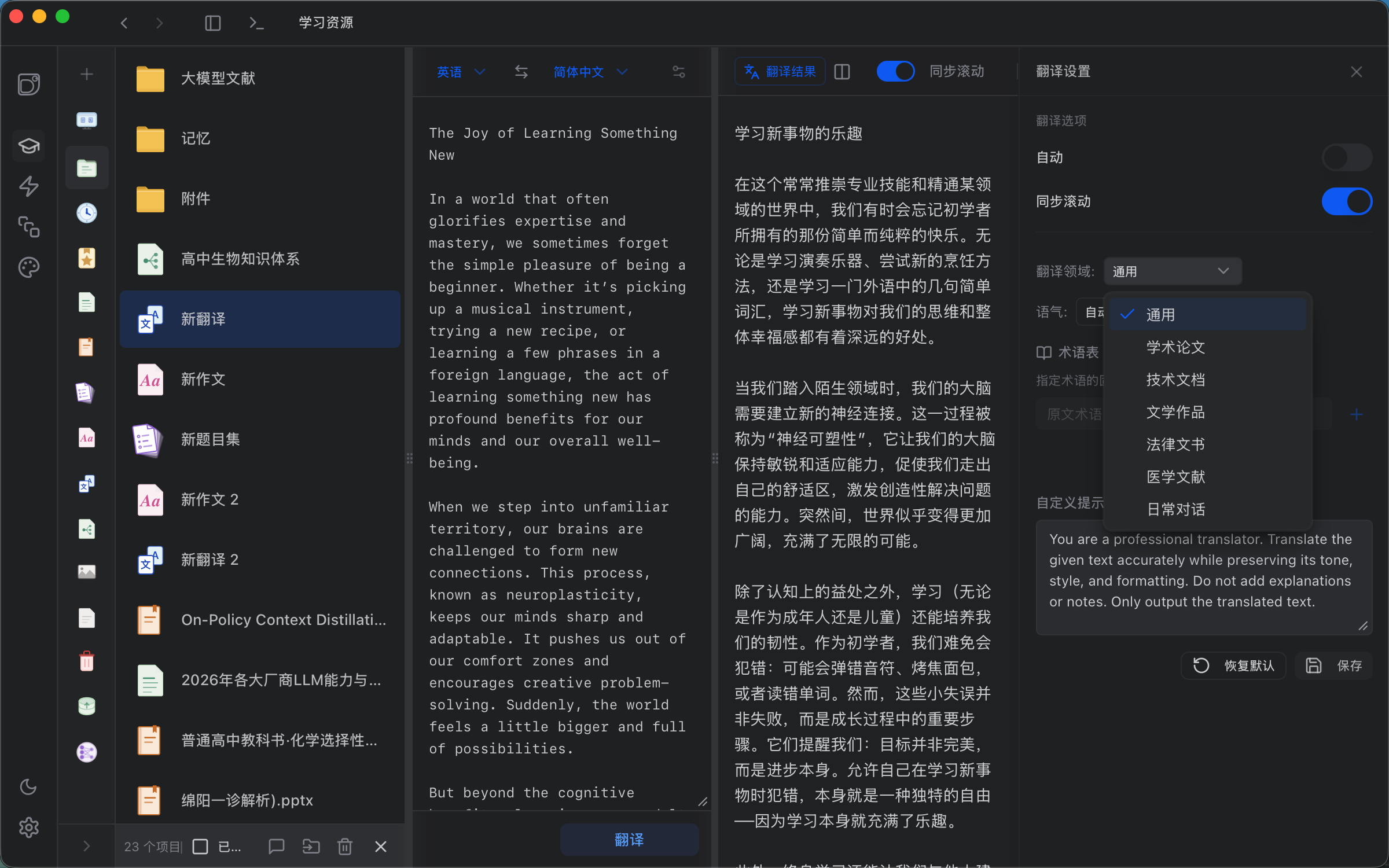Image resolution: width=1389 pixels, height=868 pixels.
Task: Enable the 自动 translation toggle
Action: click(1347, 157)
